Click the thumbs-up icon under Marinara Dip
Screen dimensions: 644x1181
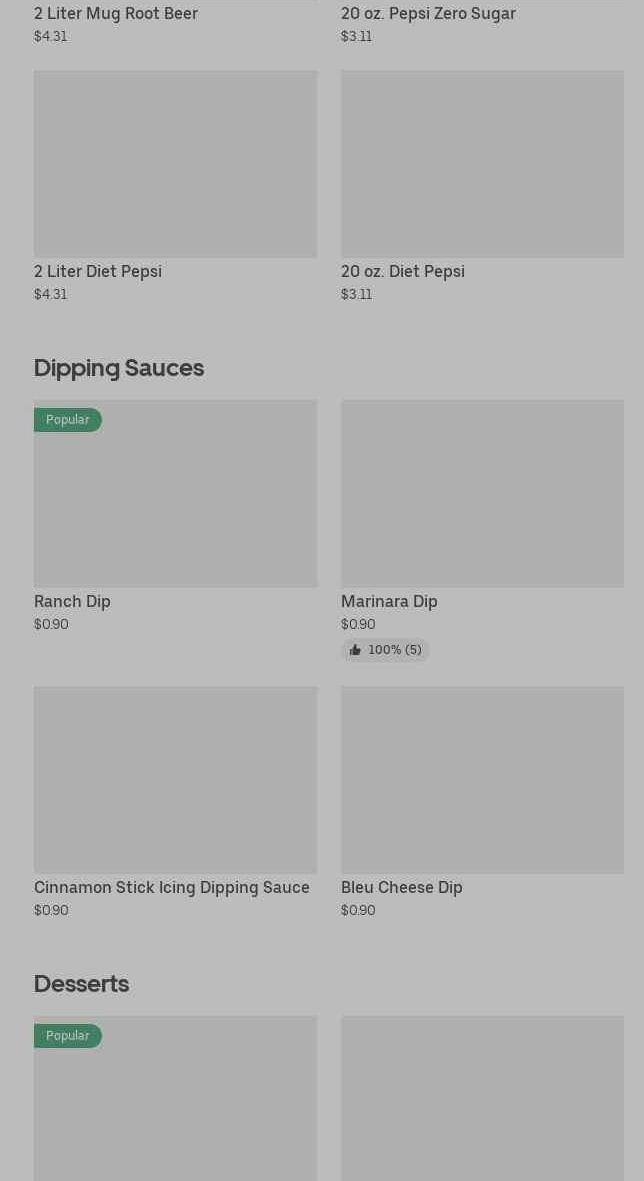tap(355, 650)
